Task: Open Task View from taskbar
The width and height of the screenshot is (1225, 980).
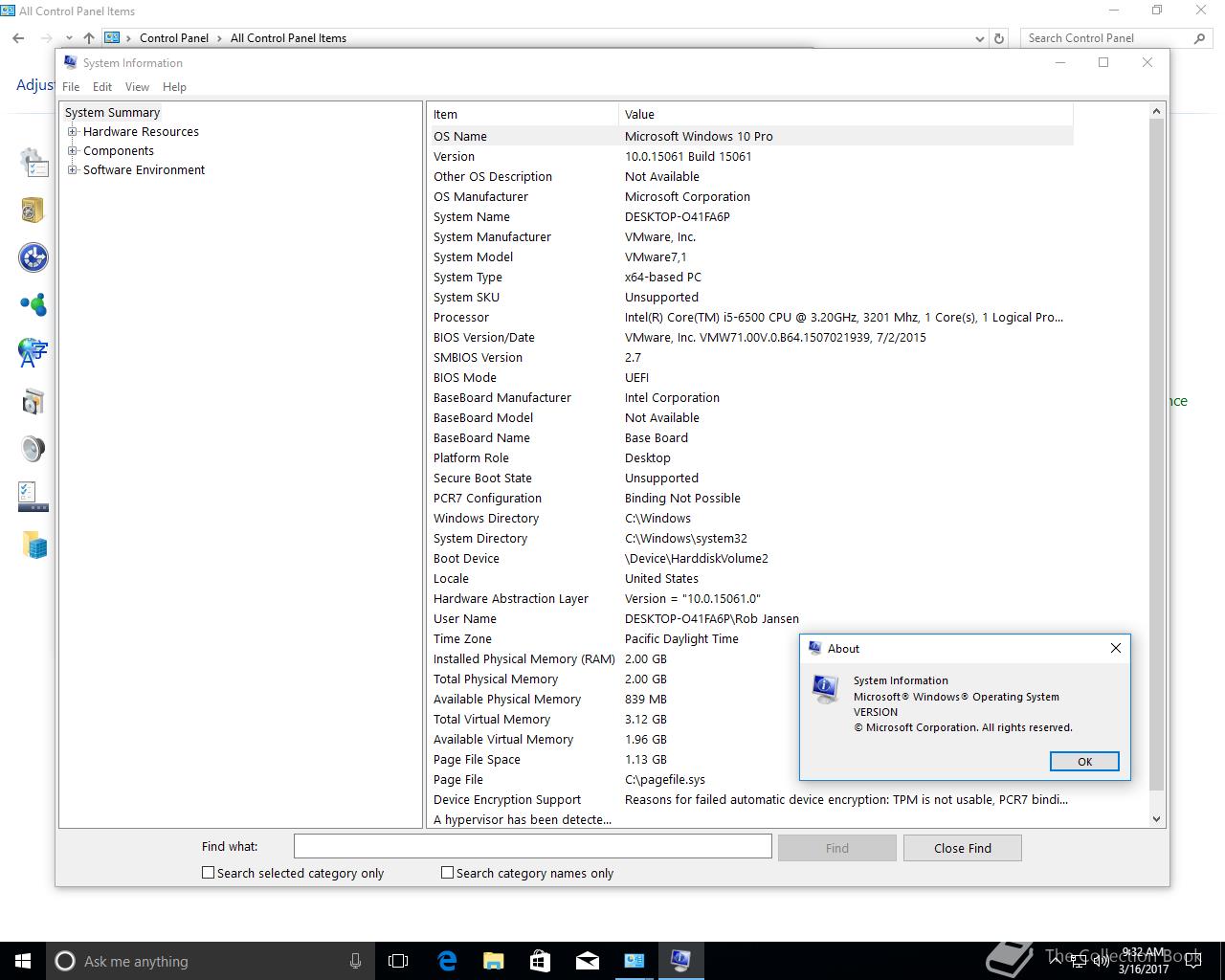Action: [398, 961]
